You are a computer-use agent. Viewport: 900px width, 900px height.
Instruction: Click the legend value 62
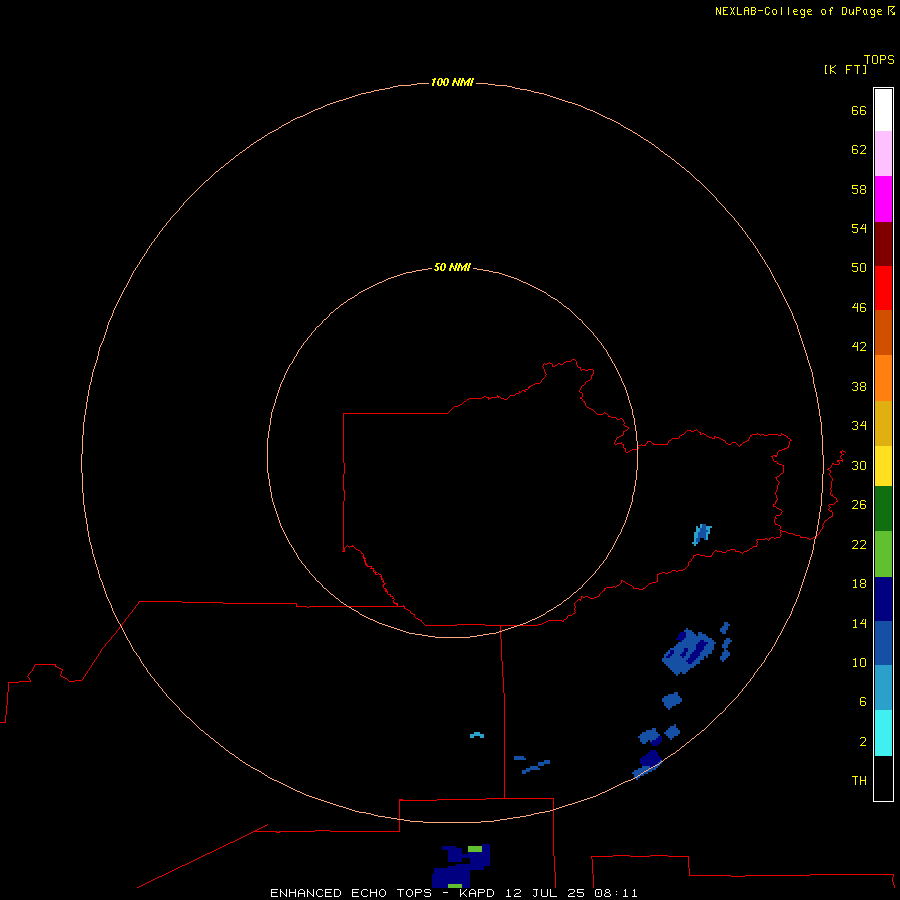(x=859, y=149)
